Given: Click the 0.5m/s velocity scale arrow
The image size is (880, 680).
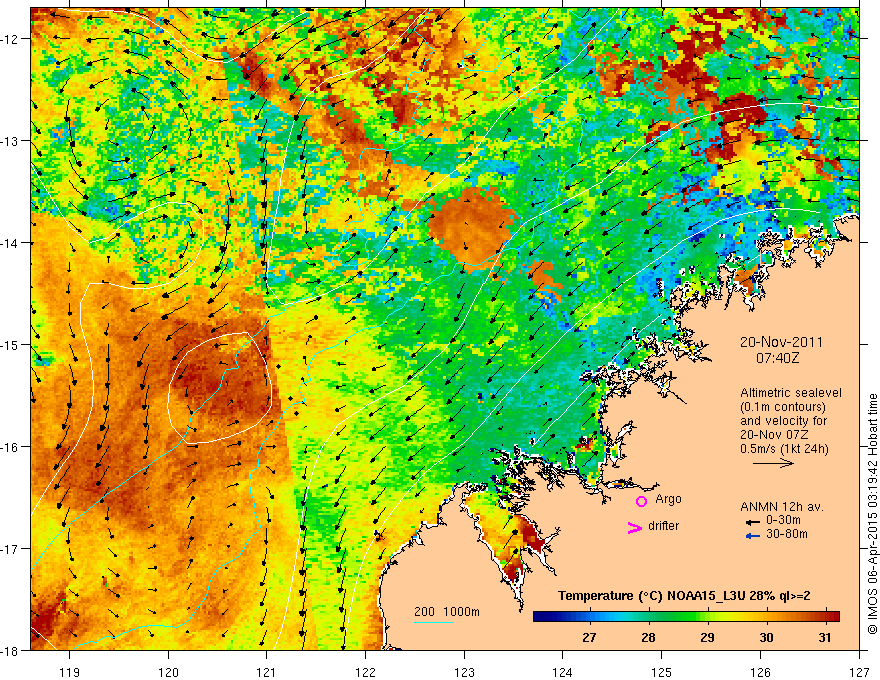Looking at the screenshot, I should click(x=773, y=463).
